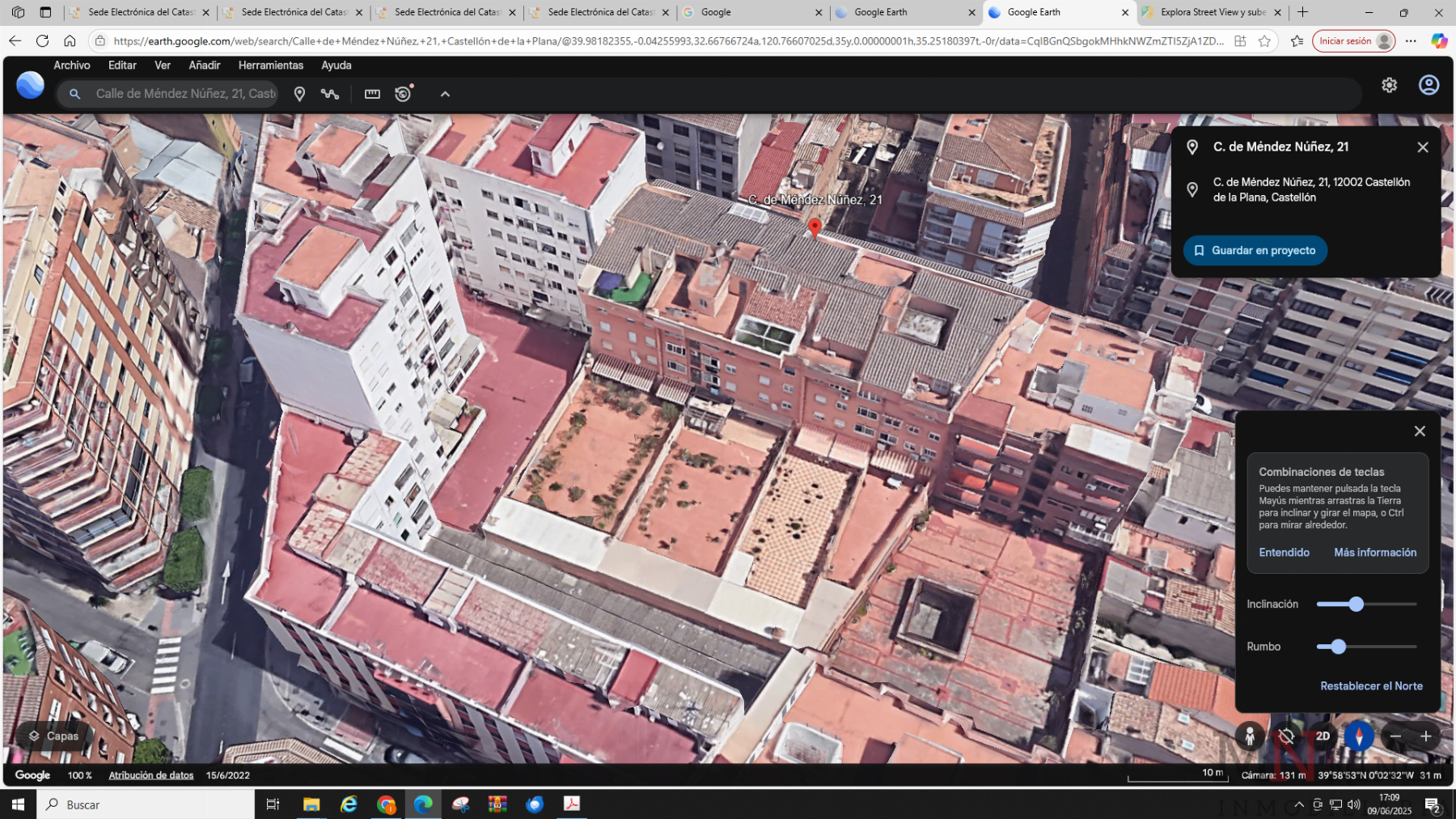
Task: Go back with the browser back arrow
Action: [x=15, y=41]
